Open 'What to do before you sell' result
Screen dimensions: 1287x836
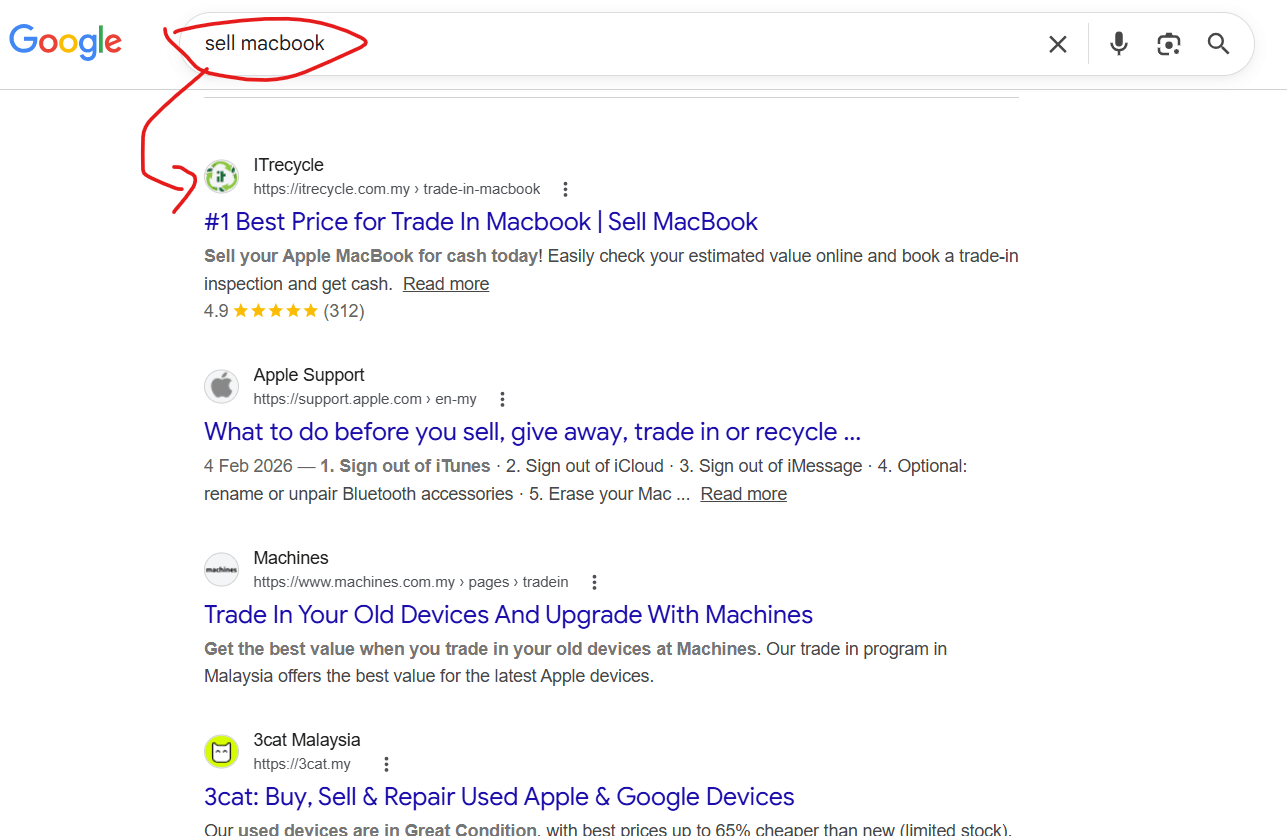pos(532,431)
